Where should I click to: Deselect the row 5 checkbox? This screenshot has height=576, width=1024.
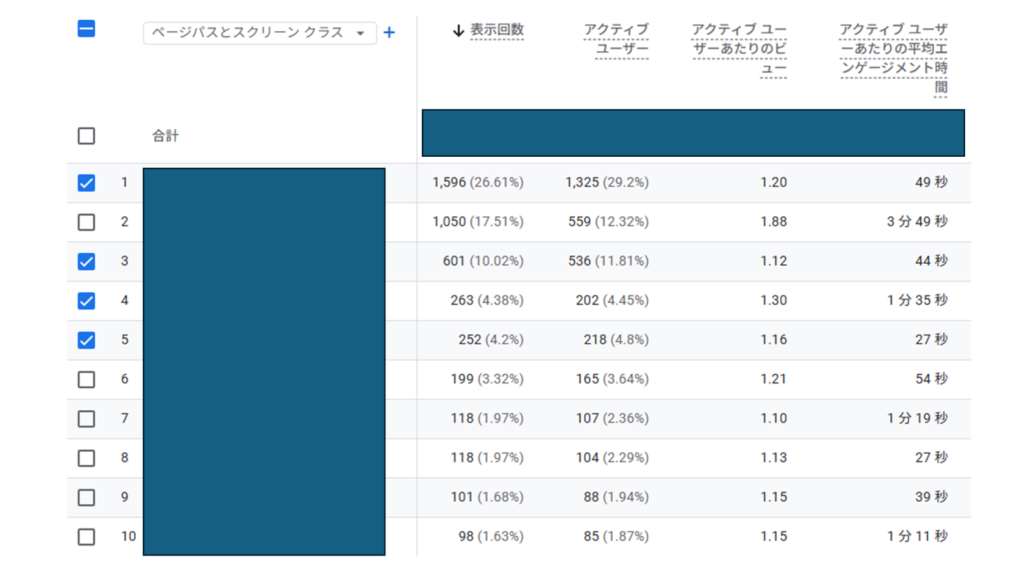coord(86,340)
